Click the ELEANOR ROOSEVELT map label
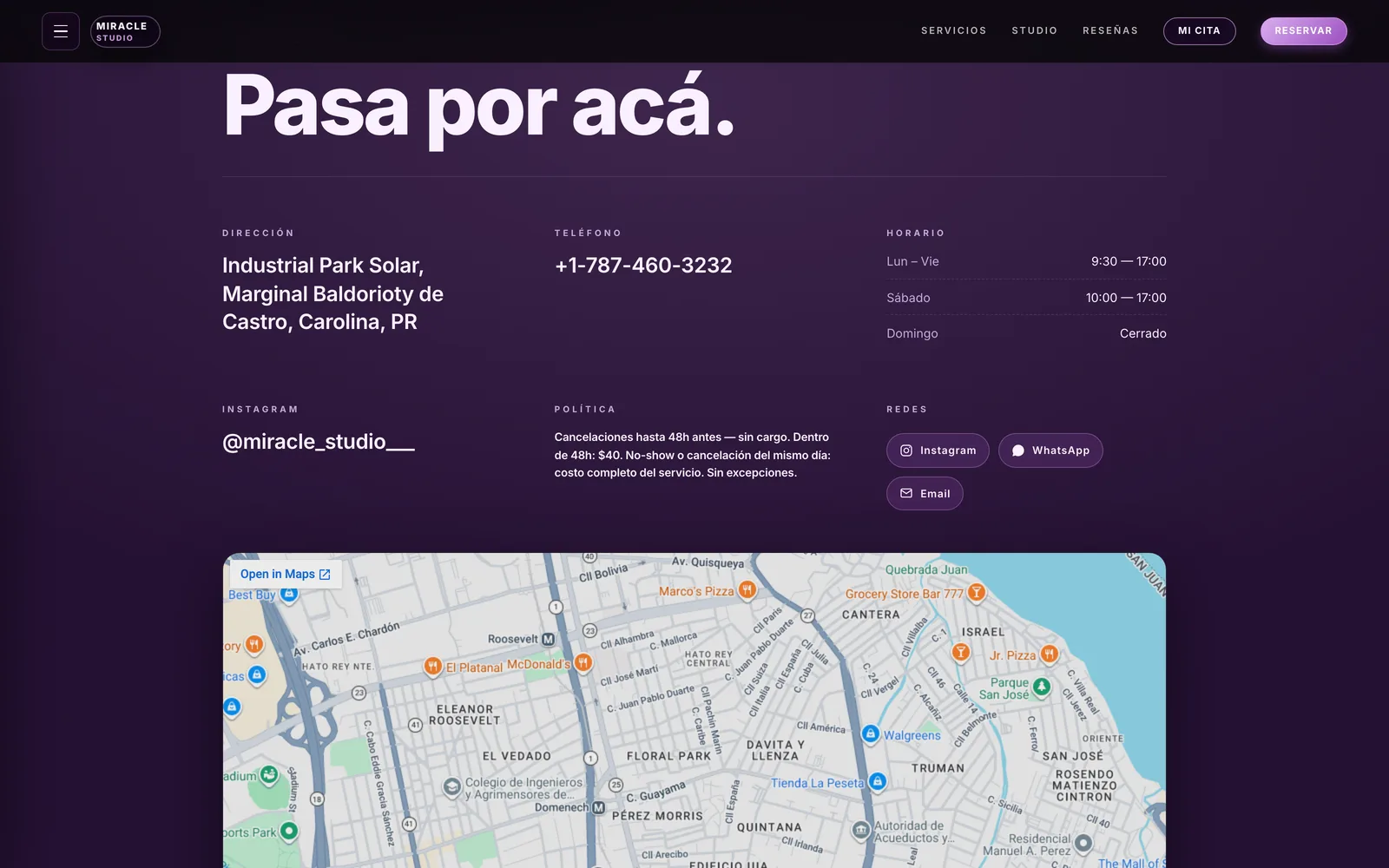 464,714
